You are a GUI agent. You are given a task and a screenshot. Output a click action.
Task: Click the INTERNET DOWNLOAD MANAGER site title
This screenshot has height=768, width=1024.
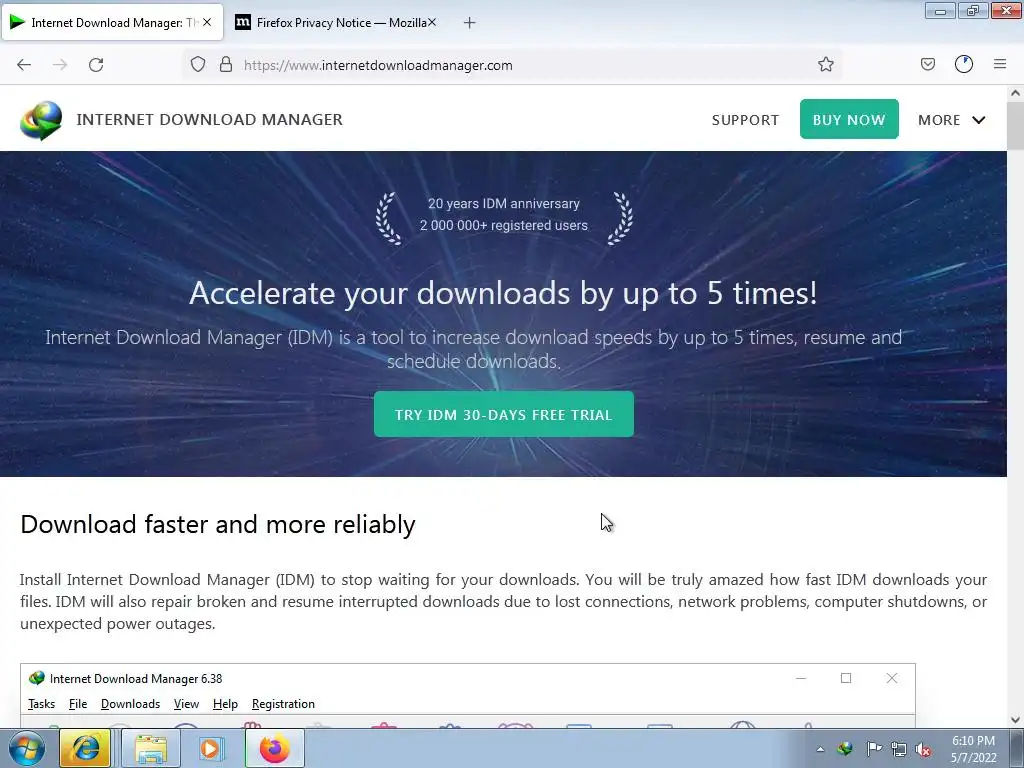pyautogui.click(x=210, y=120)
